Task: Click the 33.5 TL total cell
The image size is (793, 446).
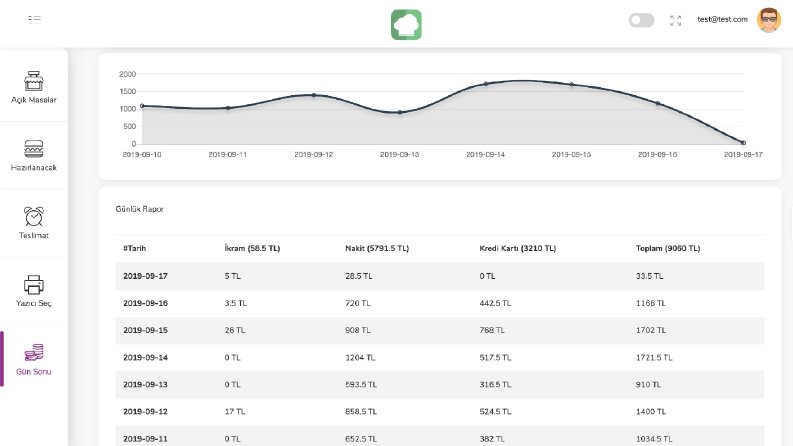Action: 649,276
